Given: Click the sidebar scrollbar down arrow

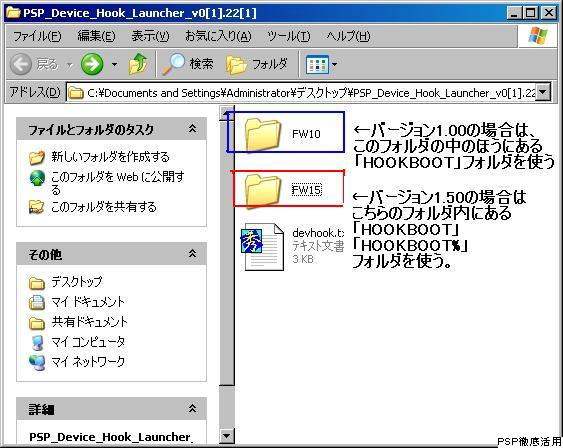Looking at the screenshot, I should [x=227, y=436].
